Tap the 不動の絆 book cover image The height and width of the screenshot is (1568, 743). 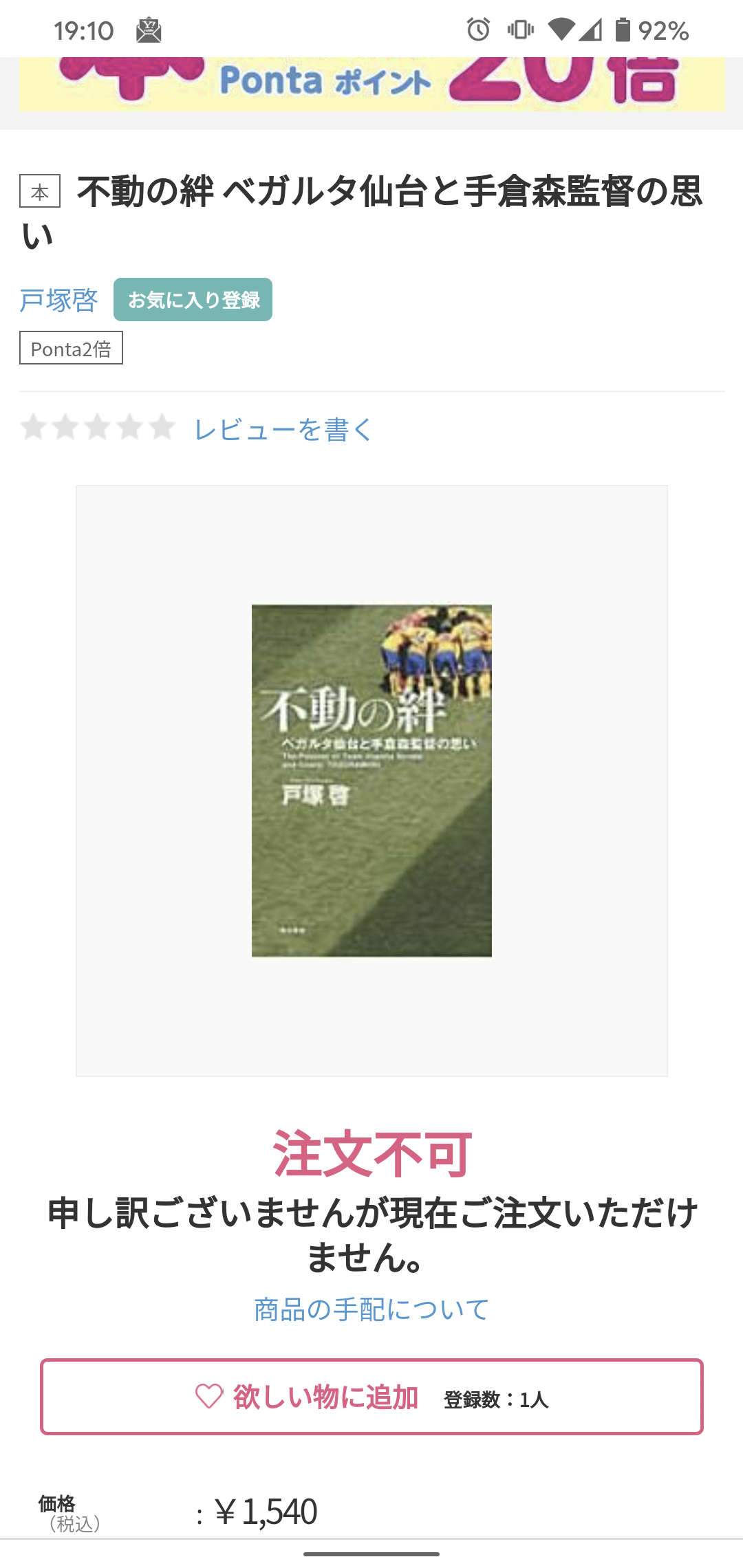[x=371, y=781]
